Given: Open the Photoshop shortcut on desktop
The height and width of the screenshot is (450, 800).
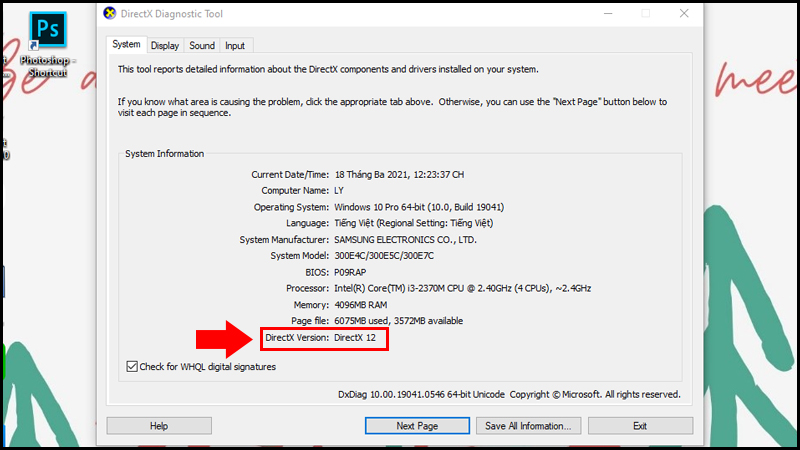Looking at the screenshot, I should (x=47, y=45).
